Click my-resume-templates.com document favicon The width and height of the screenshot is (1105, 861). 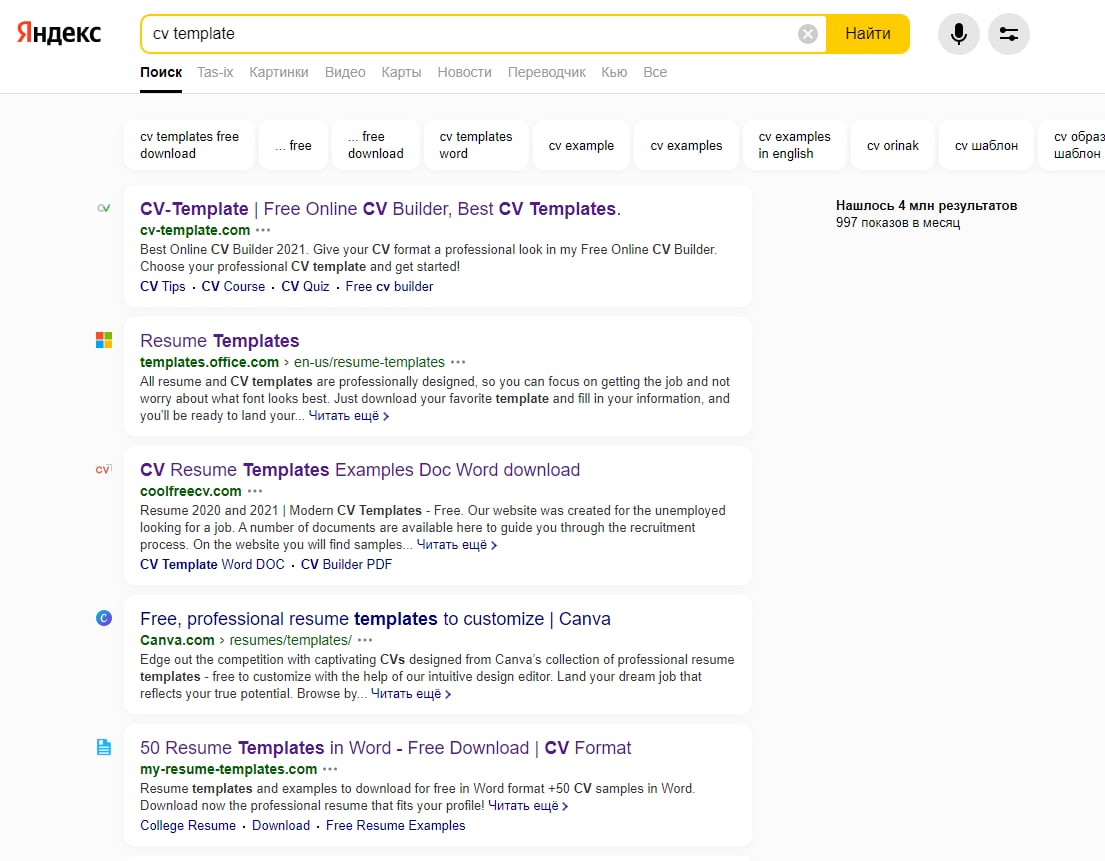104,747
